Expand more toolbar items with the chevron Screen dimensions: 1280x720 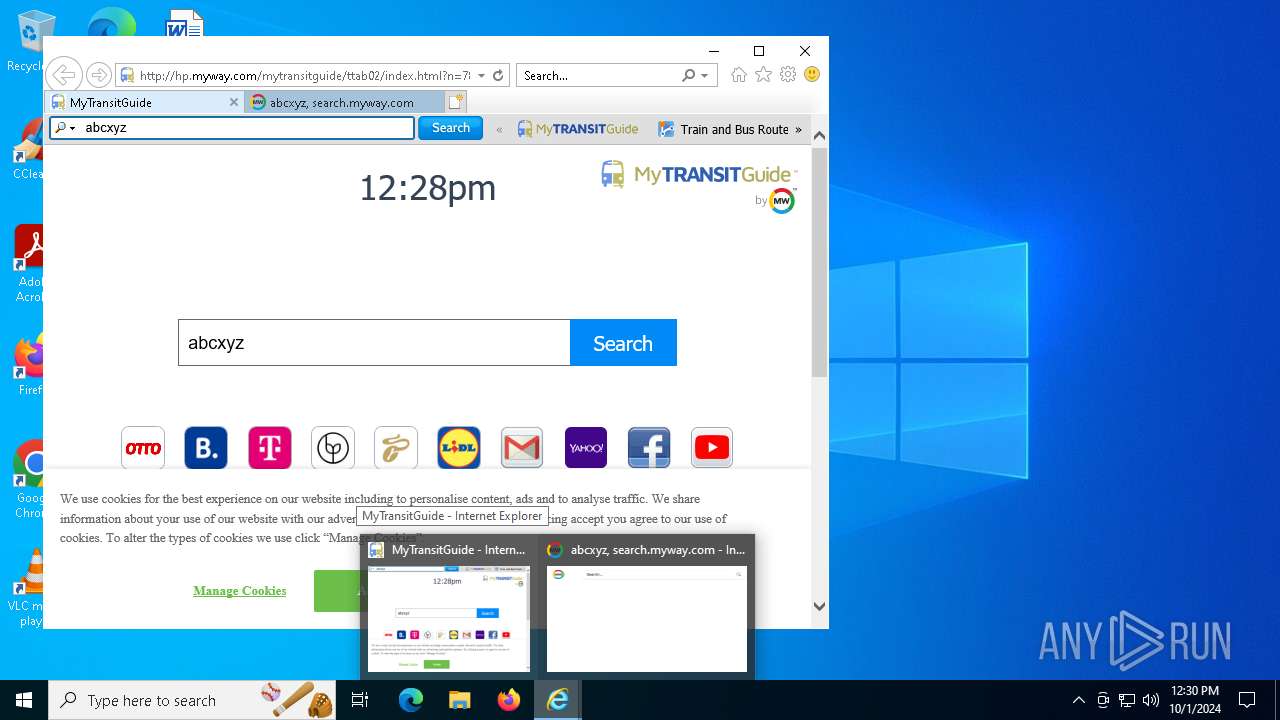[x=798, y=129]
